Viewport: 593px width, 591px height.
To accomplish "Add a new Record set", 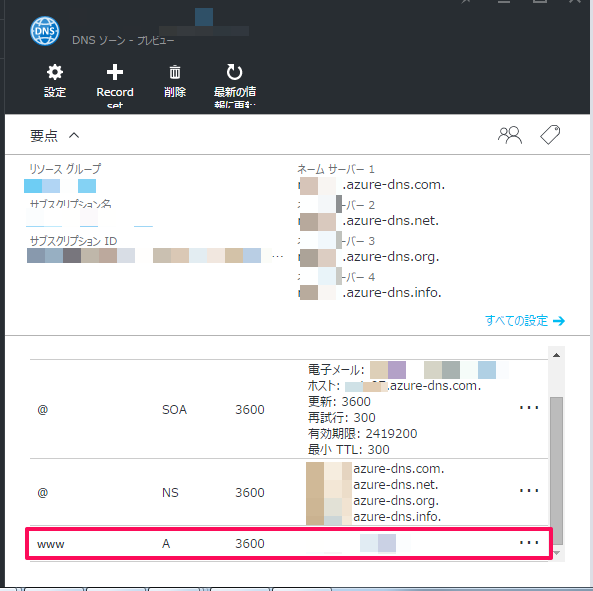I will 115,72.
